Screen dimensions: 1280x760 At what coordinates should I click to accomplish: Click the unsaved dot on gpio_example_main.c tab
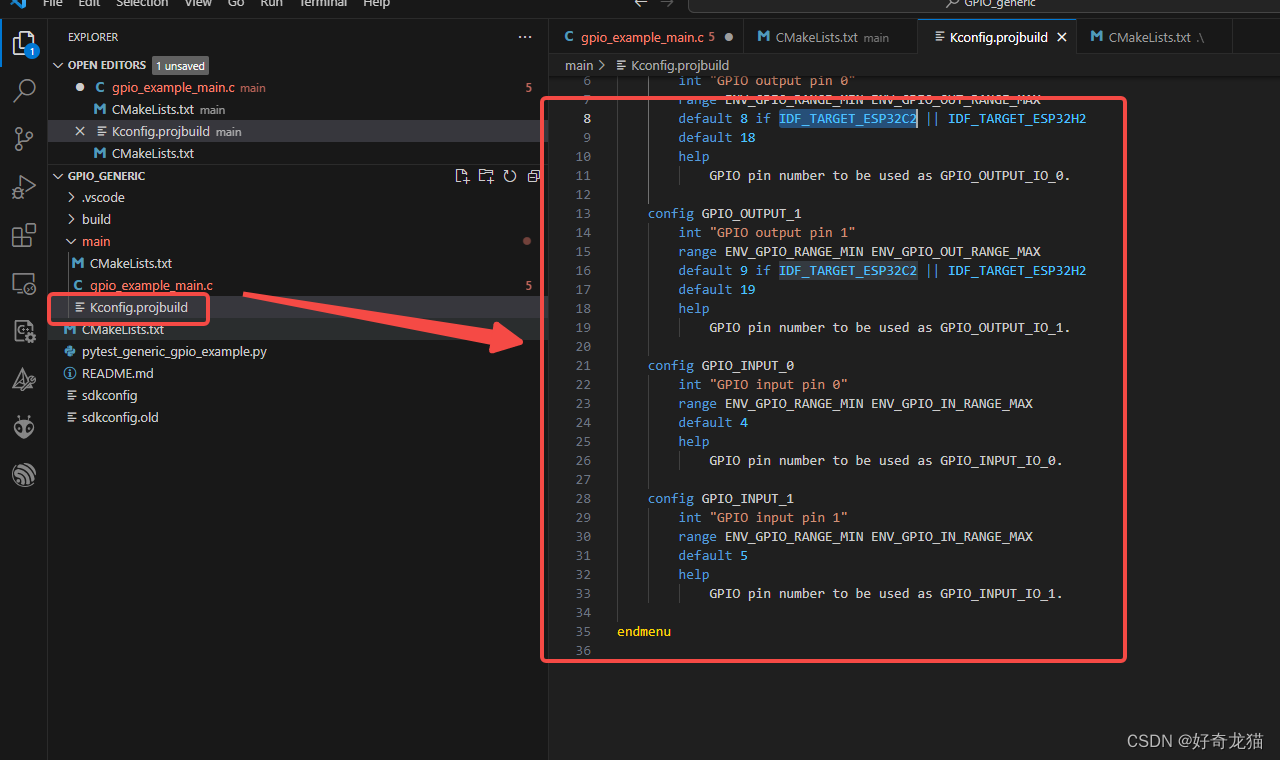(x=728, y=37)
